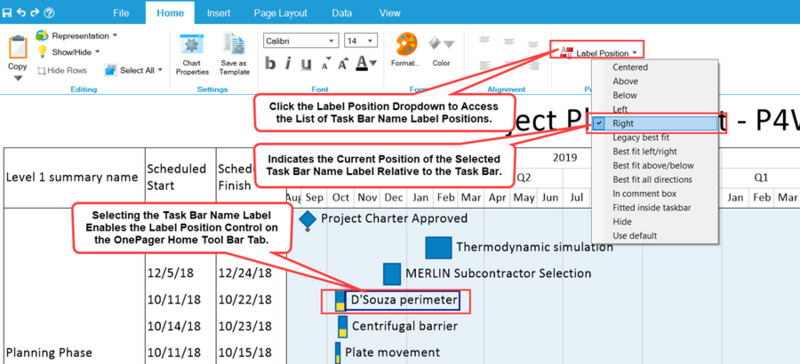Open the dropdown arrow under Copy
This screenshot has height=364, width=800.
point(18,78)
